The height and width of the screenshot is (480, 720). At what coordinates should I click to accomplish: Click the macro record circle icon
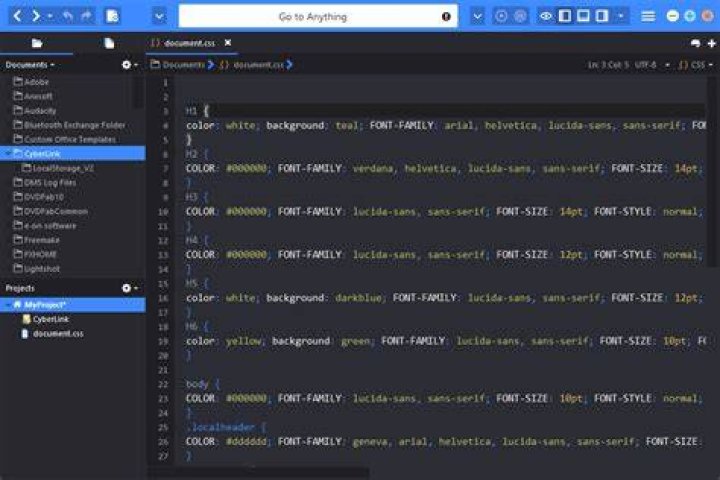501,17
